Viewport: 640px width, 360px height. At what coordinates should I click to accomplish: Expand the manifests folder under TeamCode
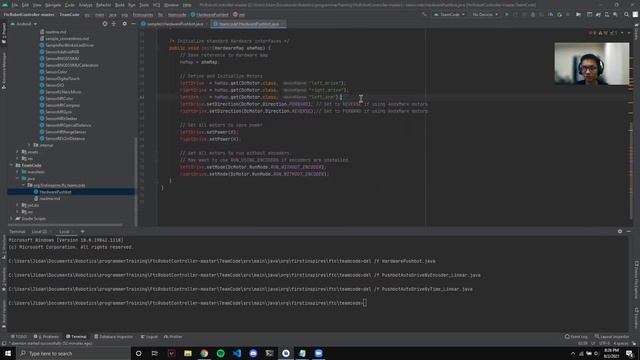(18, 172)
